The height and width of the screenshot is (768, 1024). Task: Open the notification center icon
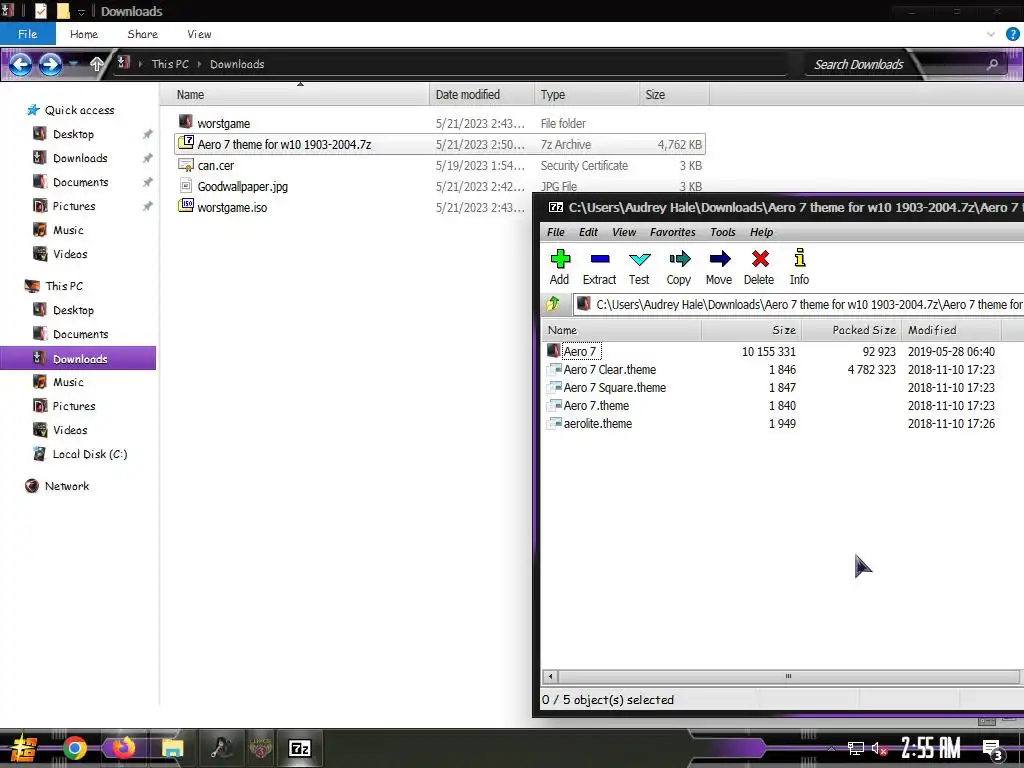click(993, 750)
